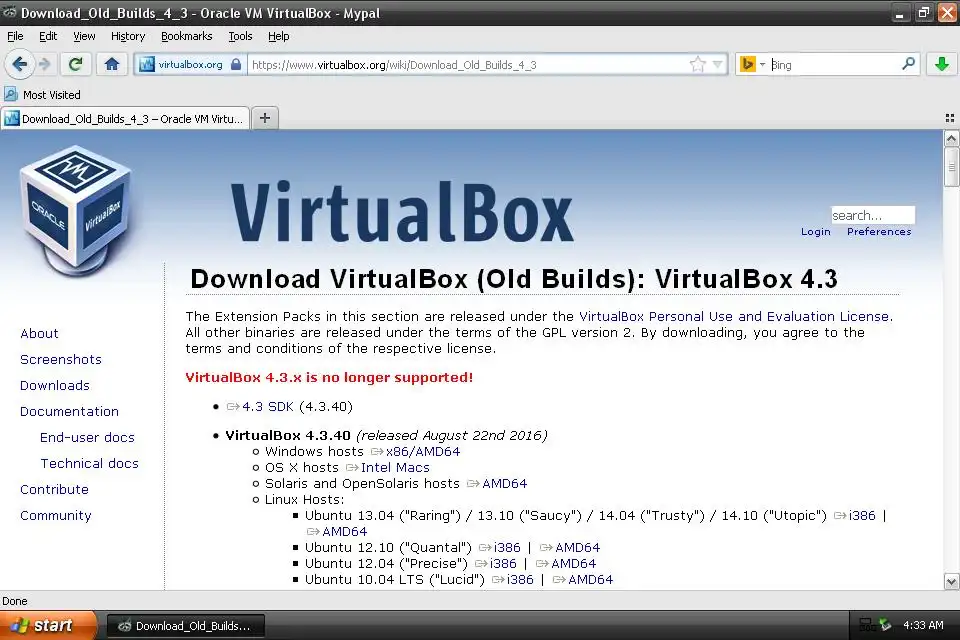Image resolution: width=960 pixels, height=640 pixels.
Task: Open End-user docs link
Action: tap(87, 437)
